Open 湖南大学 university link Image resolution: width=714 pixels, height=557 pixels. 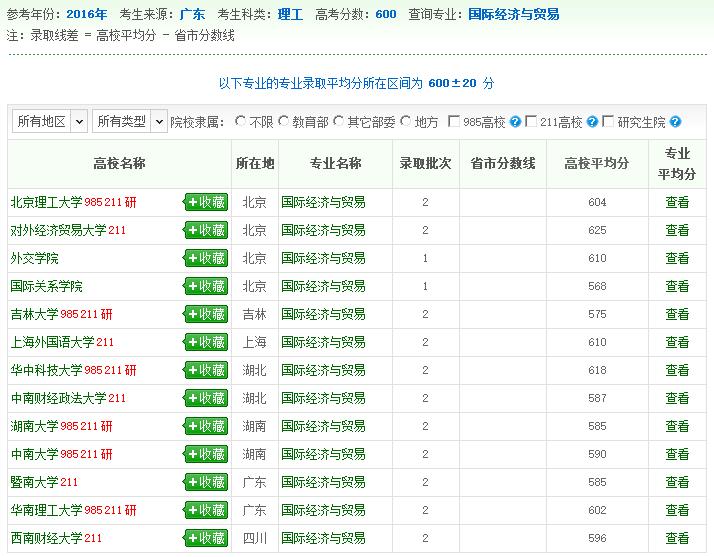[35, 426]
